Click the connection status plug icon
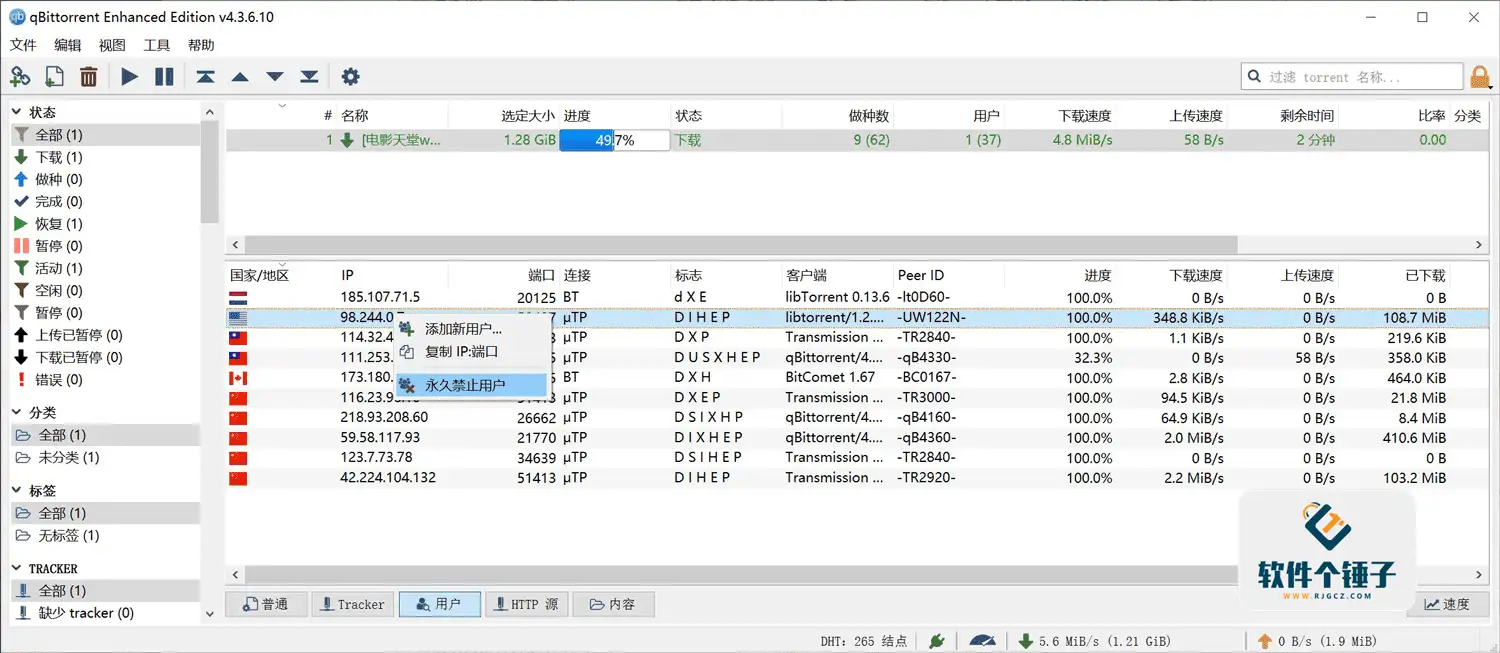 click(x=935, y=640)
